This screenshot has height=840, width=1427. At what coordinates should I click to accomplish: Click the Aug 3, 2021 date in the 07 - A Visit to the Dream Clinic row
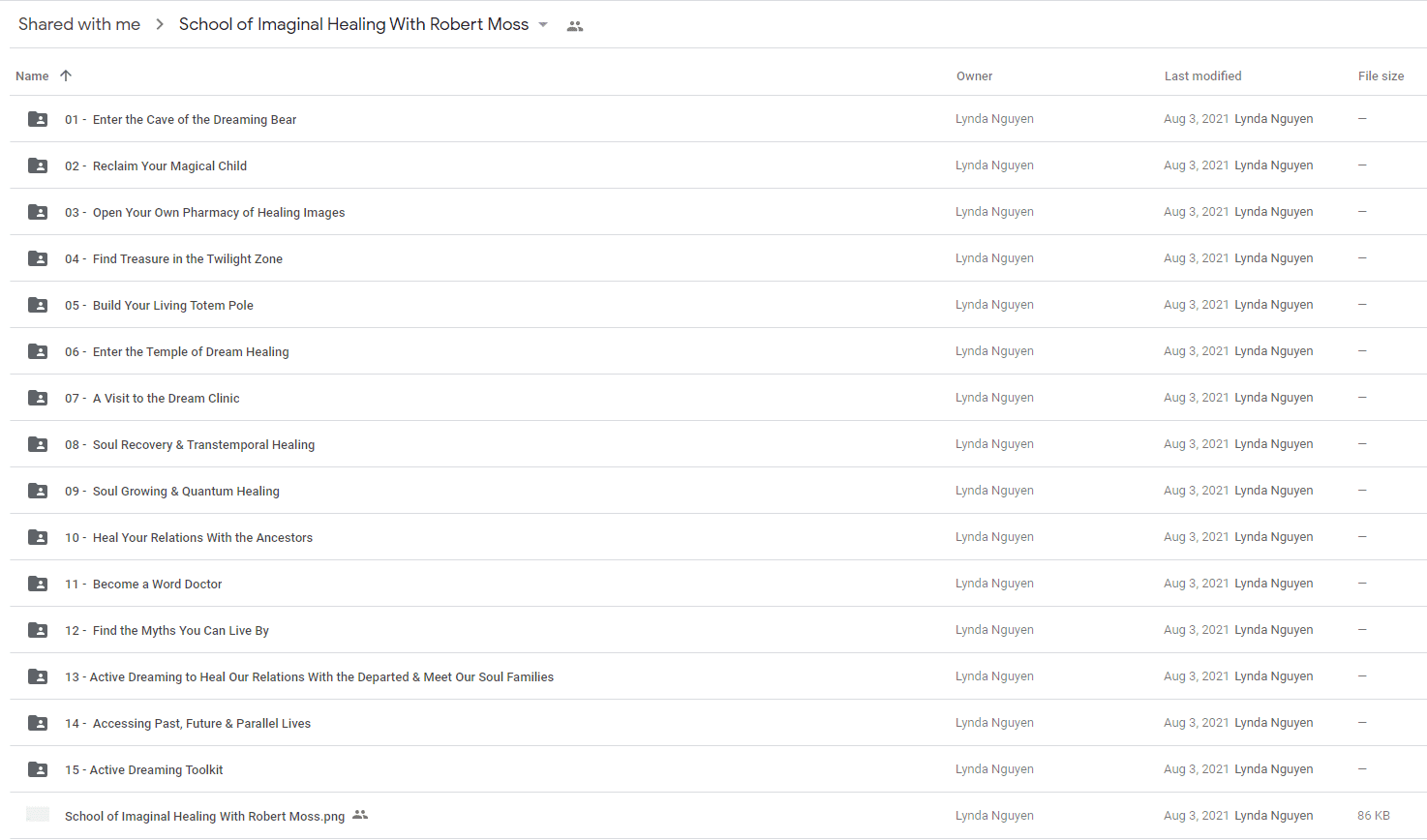pyautogui.click(x=1197, y=397)
